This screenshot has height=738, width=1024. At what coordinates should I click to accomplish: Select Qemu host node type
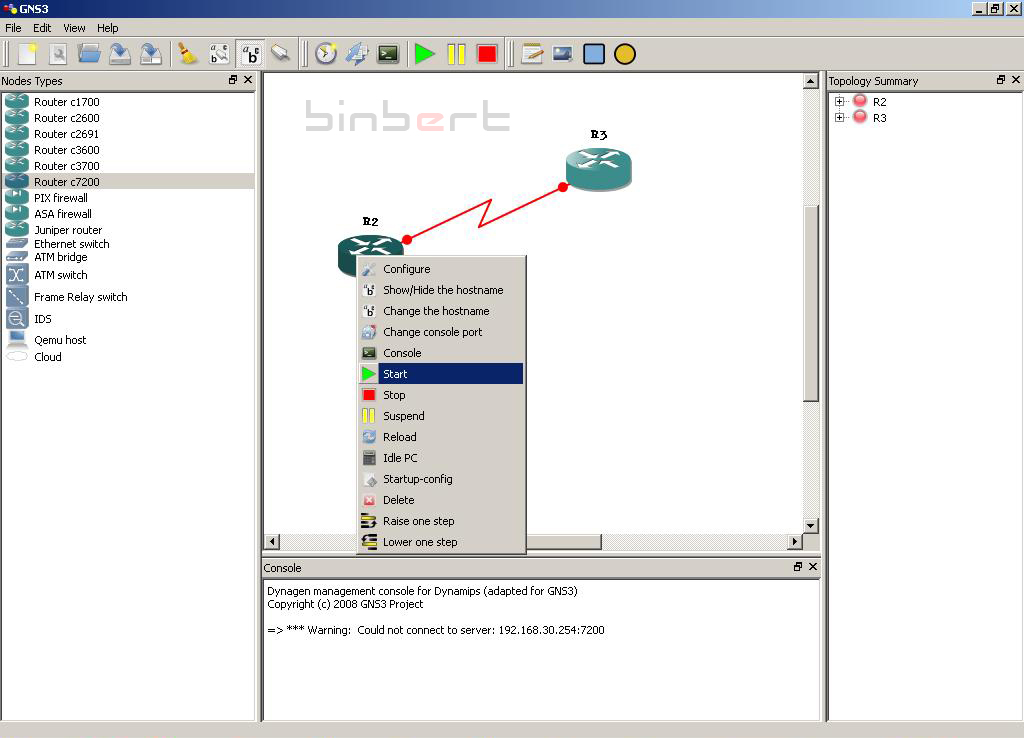[128, 340]
